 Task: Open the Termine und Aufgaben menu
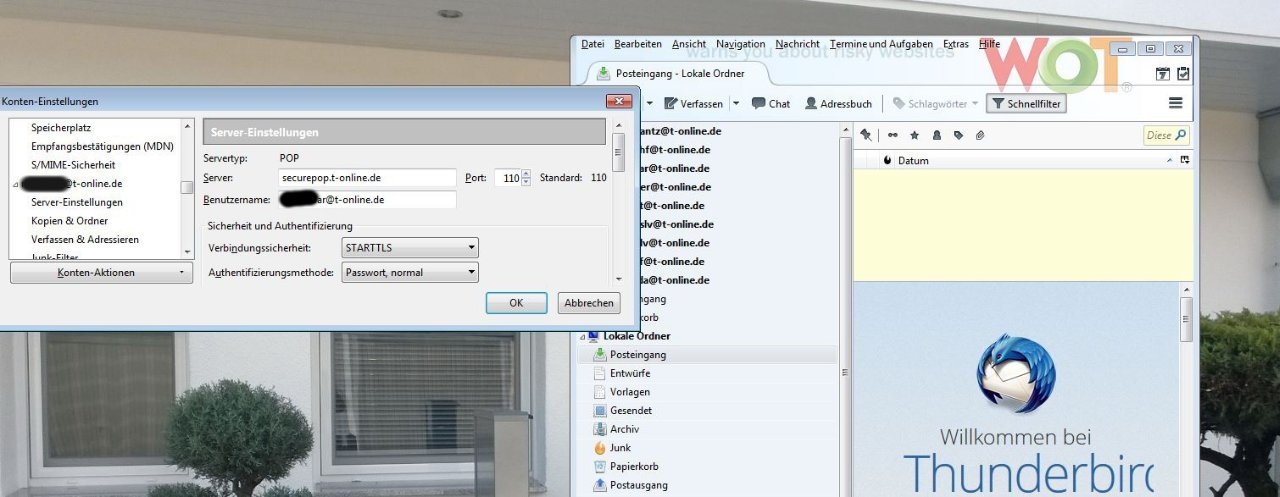click(881, 44)
